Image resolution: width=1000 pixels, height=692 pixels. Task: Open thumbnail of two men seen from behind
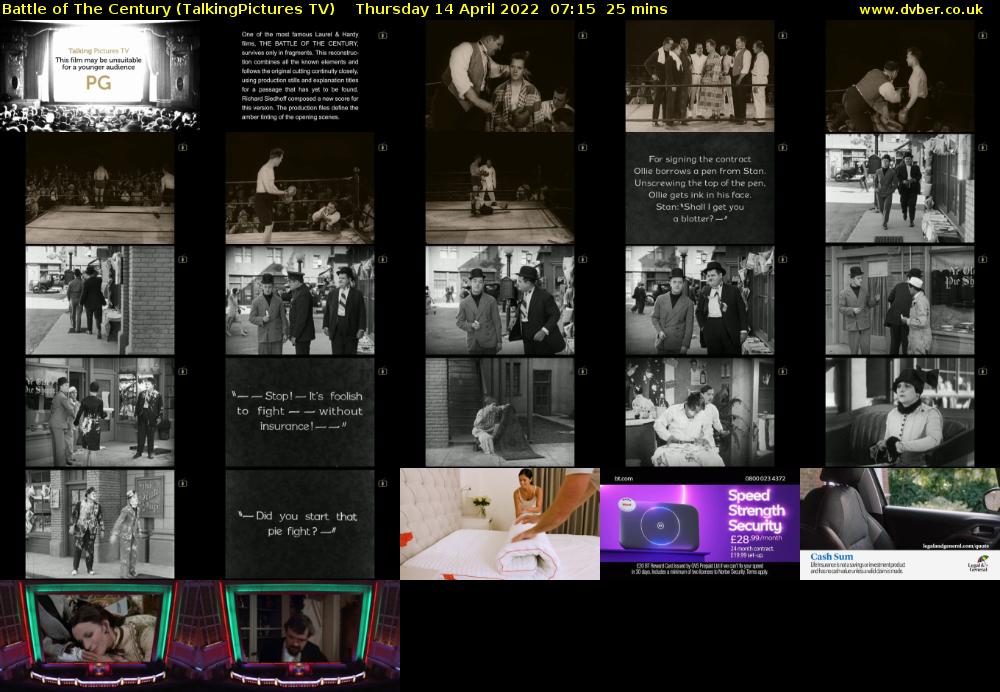99,300
